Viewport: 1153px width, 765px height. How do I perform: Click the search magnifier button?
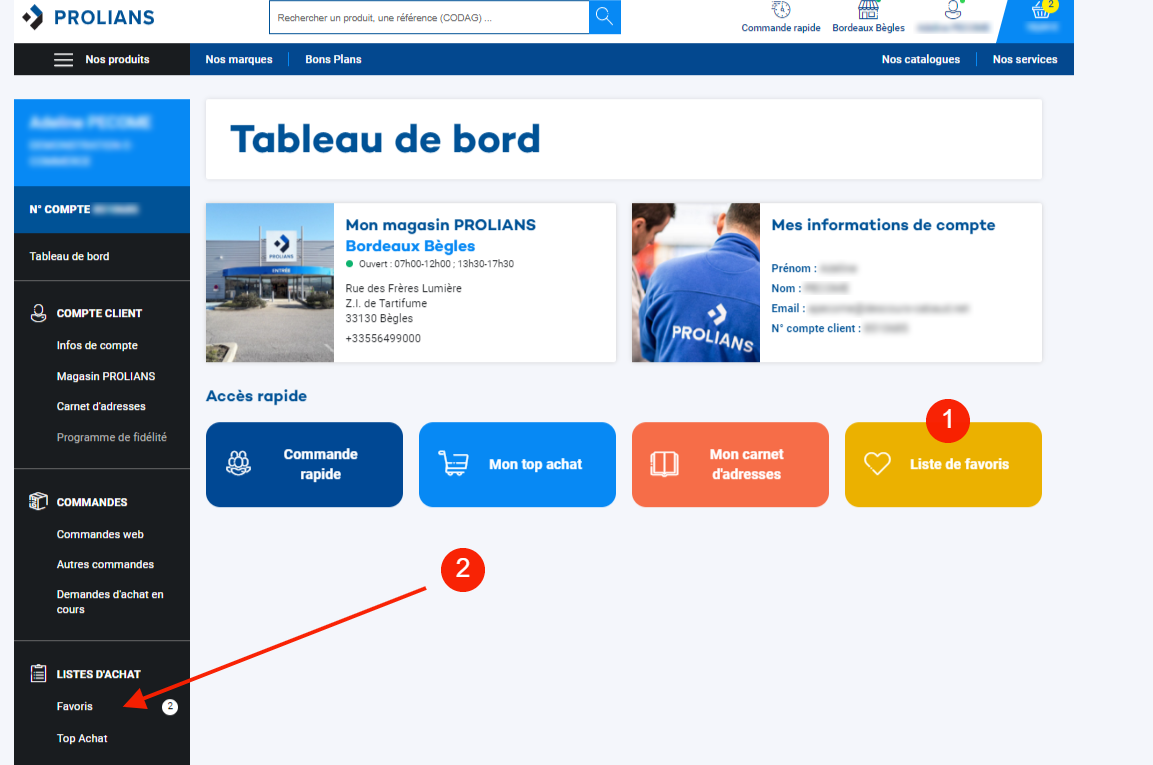(604, 17)
